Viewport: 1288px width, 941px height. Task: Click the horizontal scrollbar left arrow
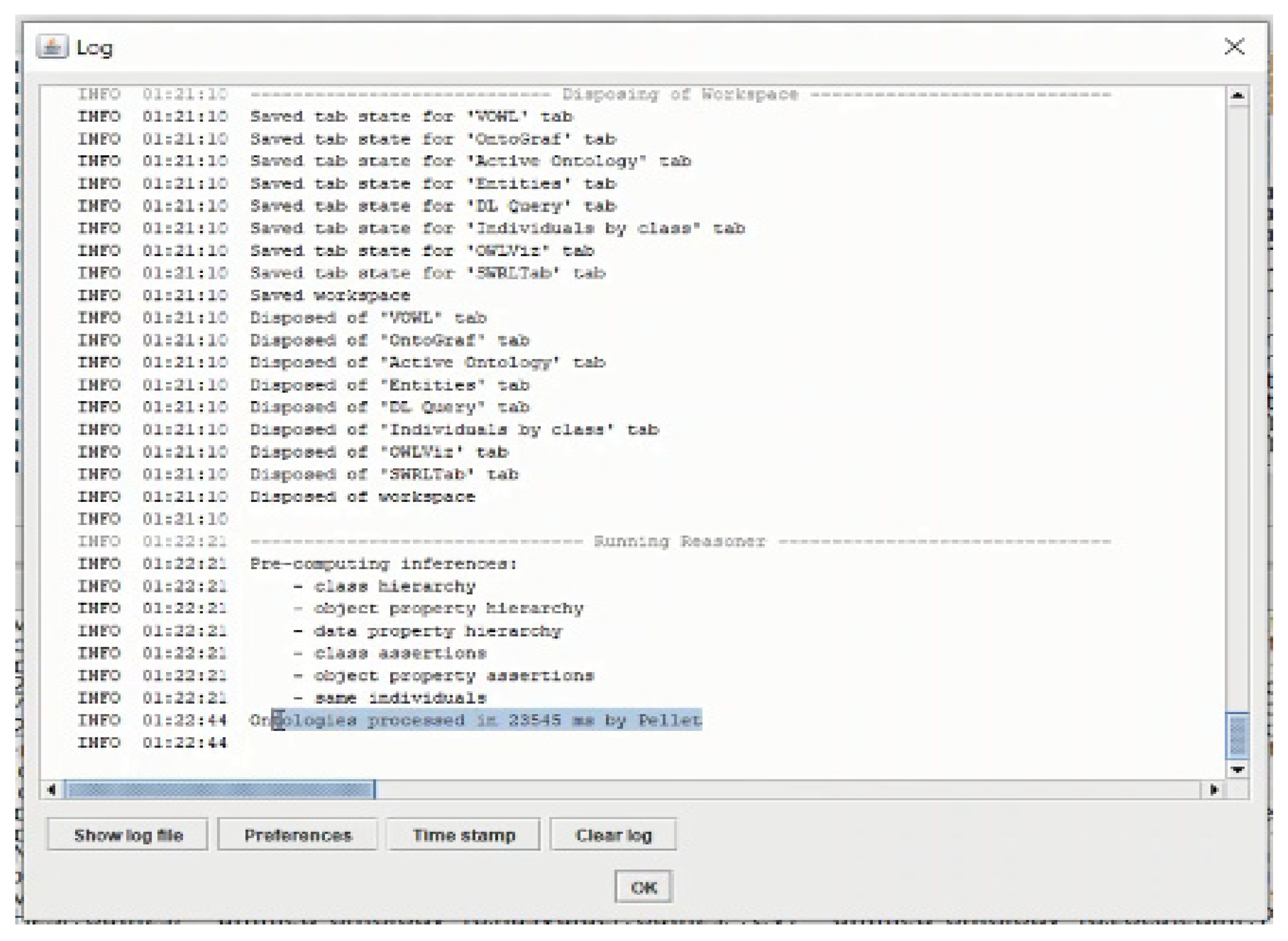coord(52,789)
